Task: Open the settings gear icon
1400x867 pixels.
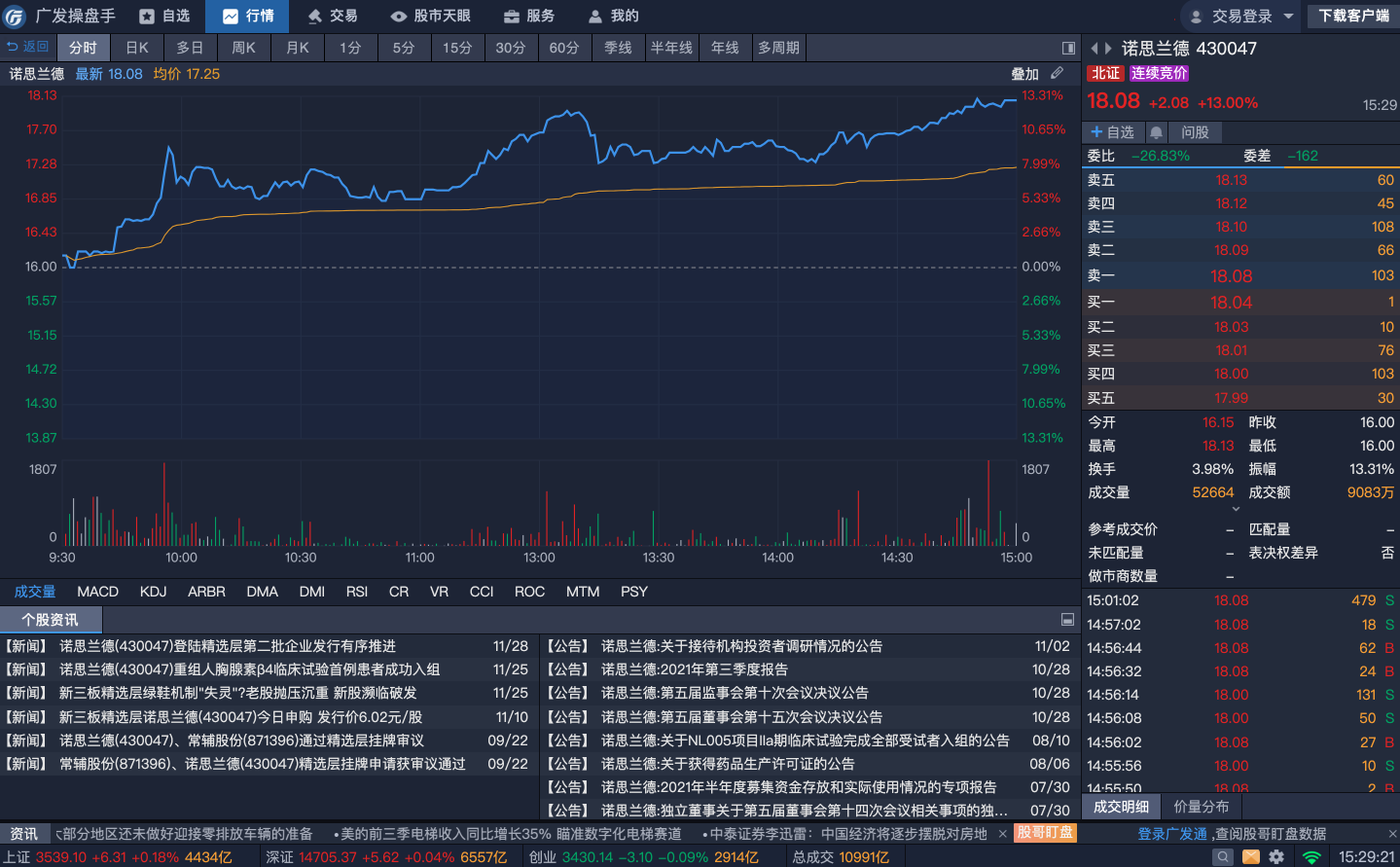Action: (x=1276, y=857)
